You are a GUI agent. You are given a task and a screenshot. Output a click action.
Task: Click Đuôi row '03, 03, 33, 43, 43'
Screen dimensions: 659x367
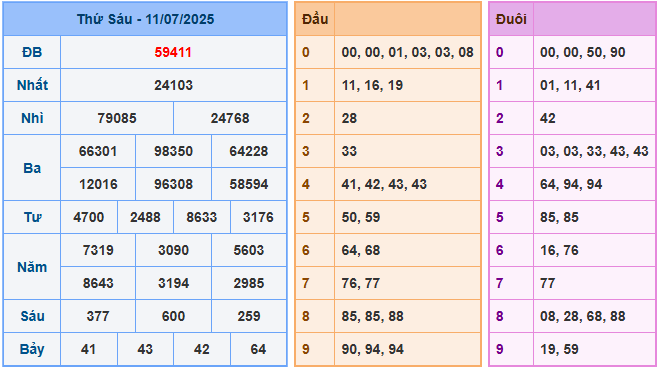(x=594, y=151)
